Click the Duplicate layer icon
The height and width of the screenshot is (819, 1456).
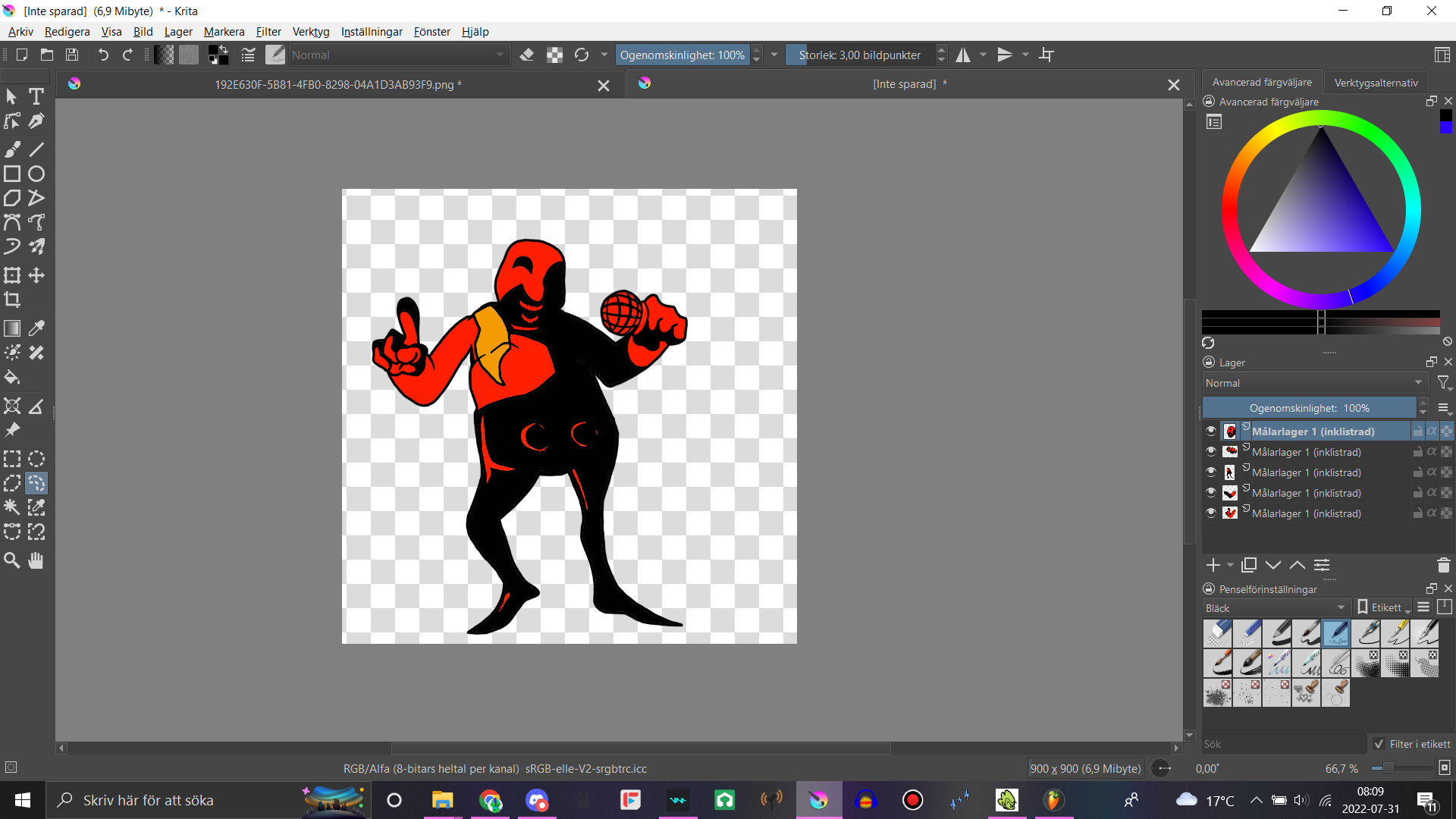pyautogui.click(x=1249, y=565)
